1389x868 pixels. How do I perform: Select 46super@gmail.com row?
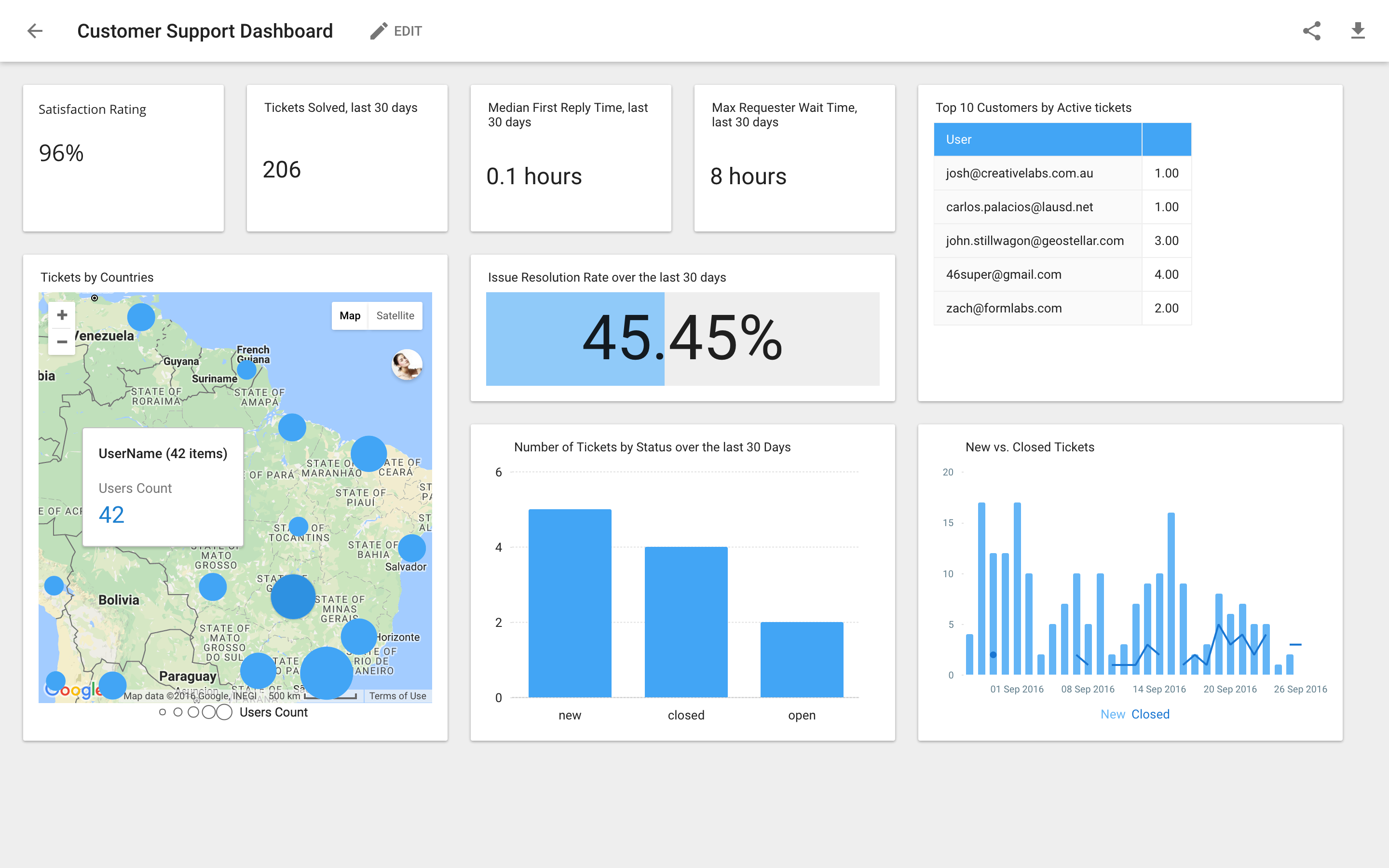pos(1062,274)
